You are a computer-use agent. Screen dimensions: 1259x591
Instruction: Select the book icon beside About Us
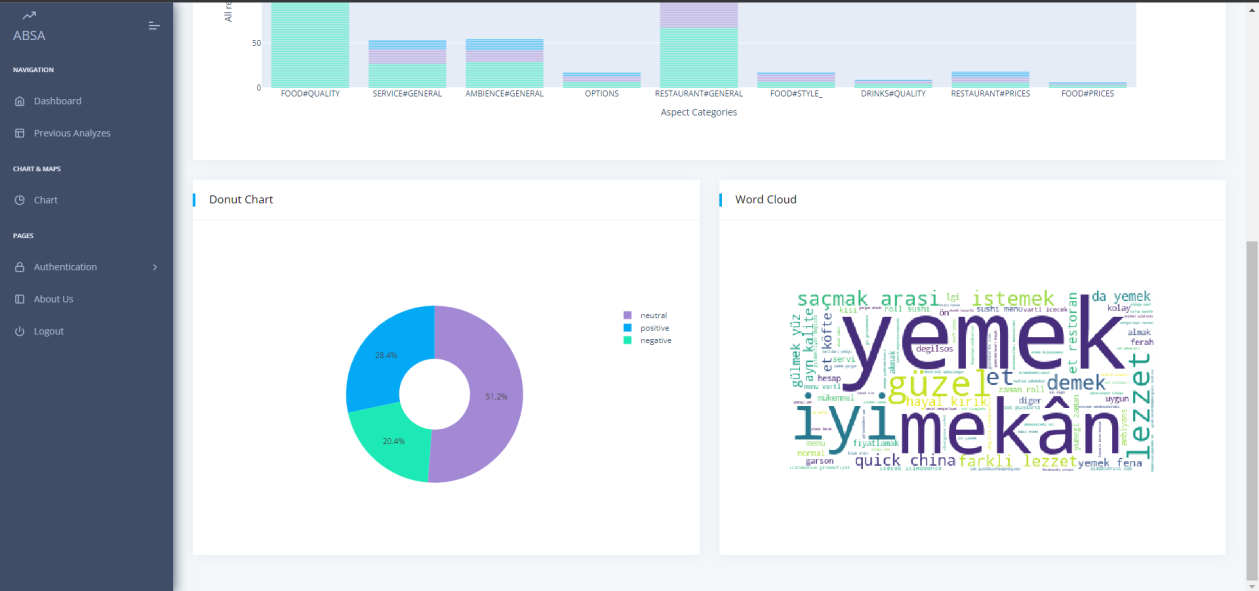tap(18, 298)
